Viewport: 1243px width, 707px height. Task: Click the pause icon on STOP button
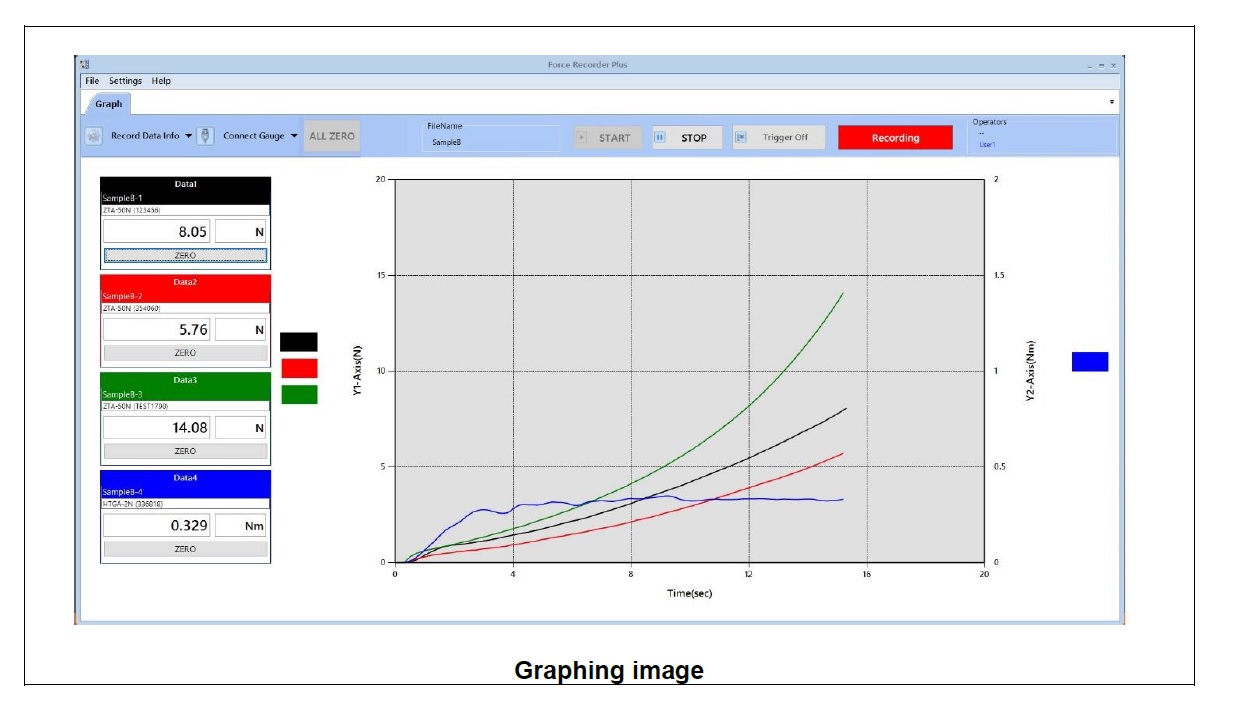pyautogui.click(x=660, y=138)
